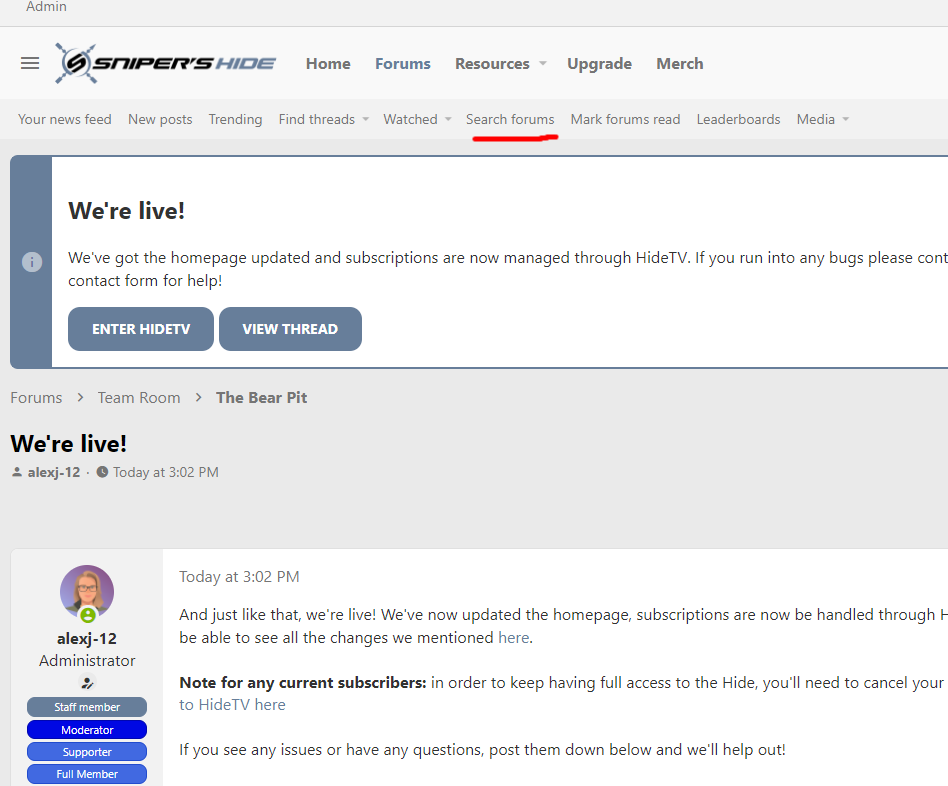Follow the 'here' link about changes

513,637
